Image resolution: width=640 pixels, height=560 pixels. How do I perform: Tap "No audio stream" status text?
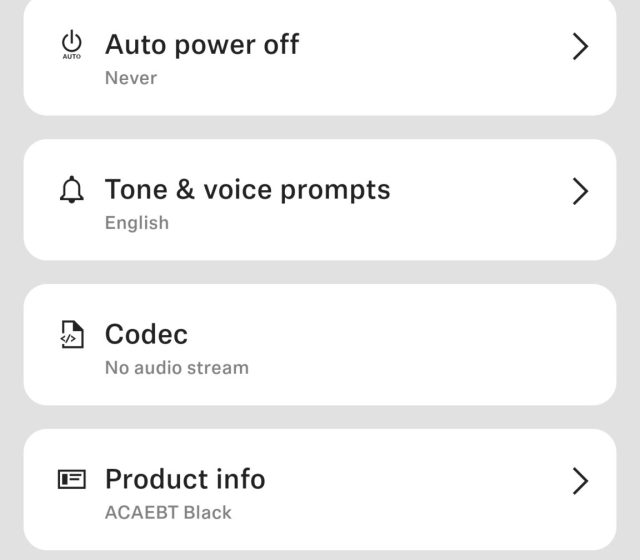[177, 368]
